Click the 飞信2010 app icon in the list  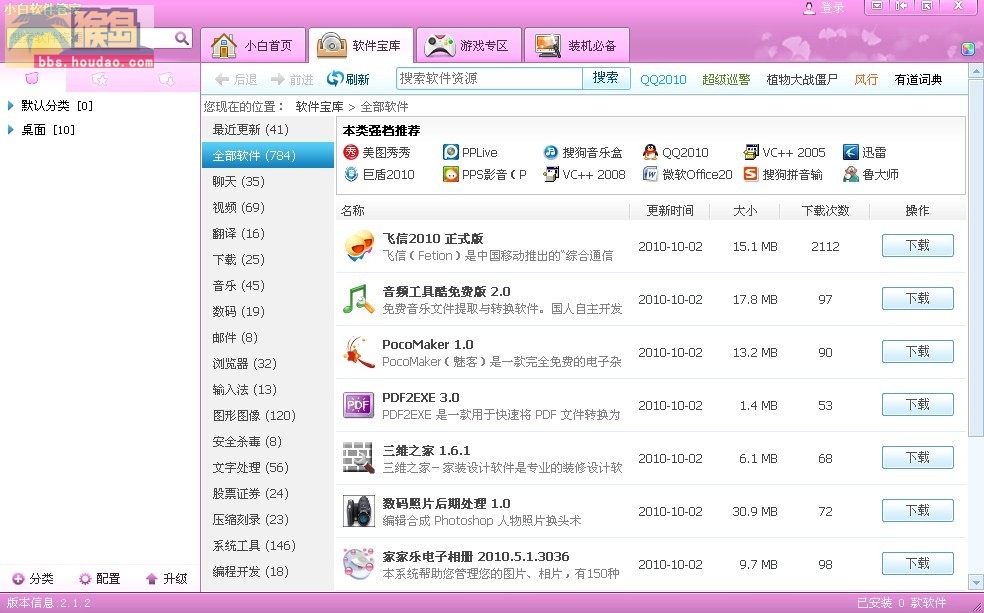(359, 246)
